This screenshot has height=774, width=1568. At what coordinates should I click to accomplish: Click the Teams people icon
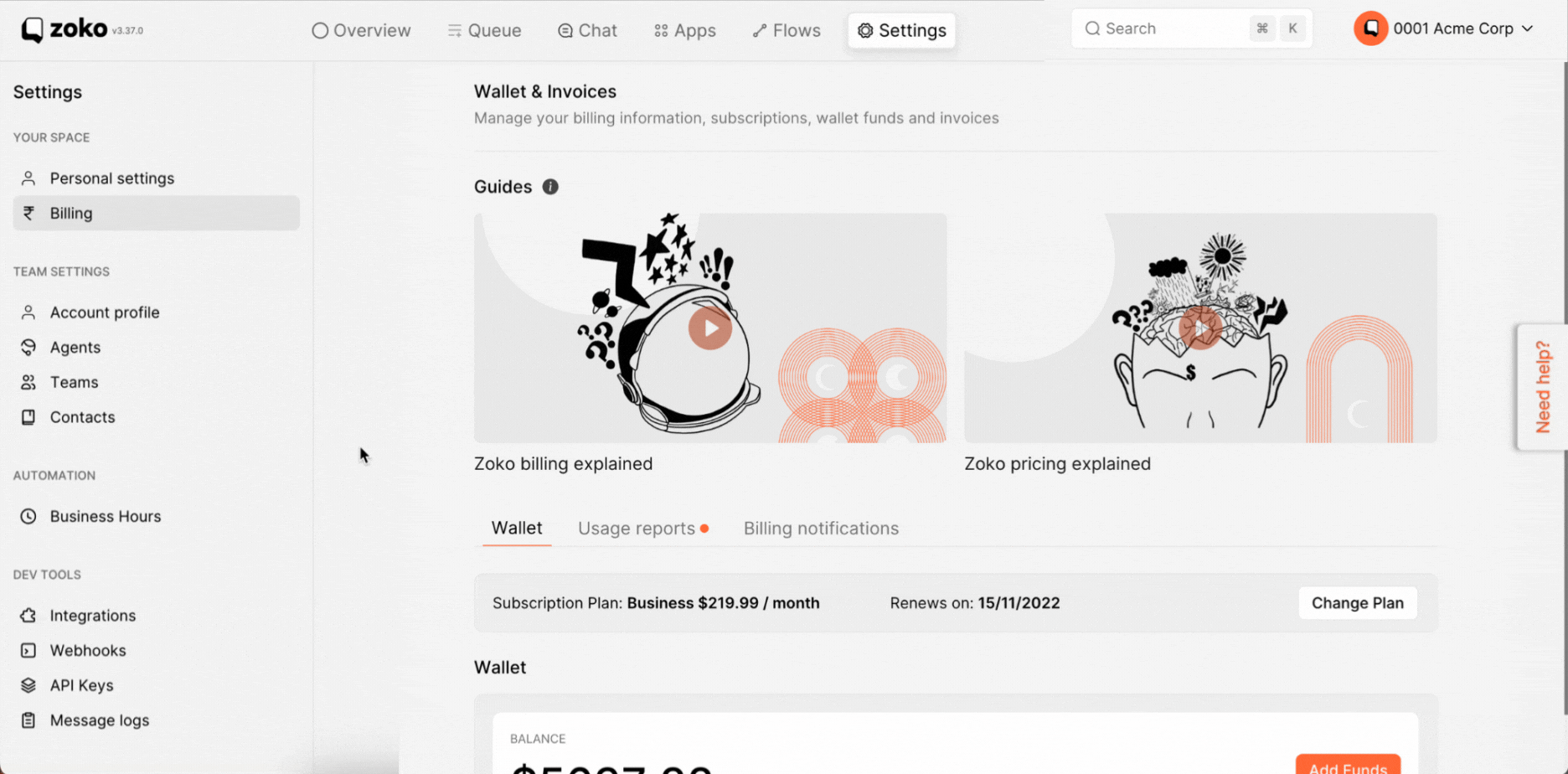click(28, 383)
